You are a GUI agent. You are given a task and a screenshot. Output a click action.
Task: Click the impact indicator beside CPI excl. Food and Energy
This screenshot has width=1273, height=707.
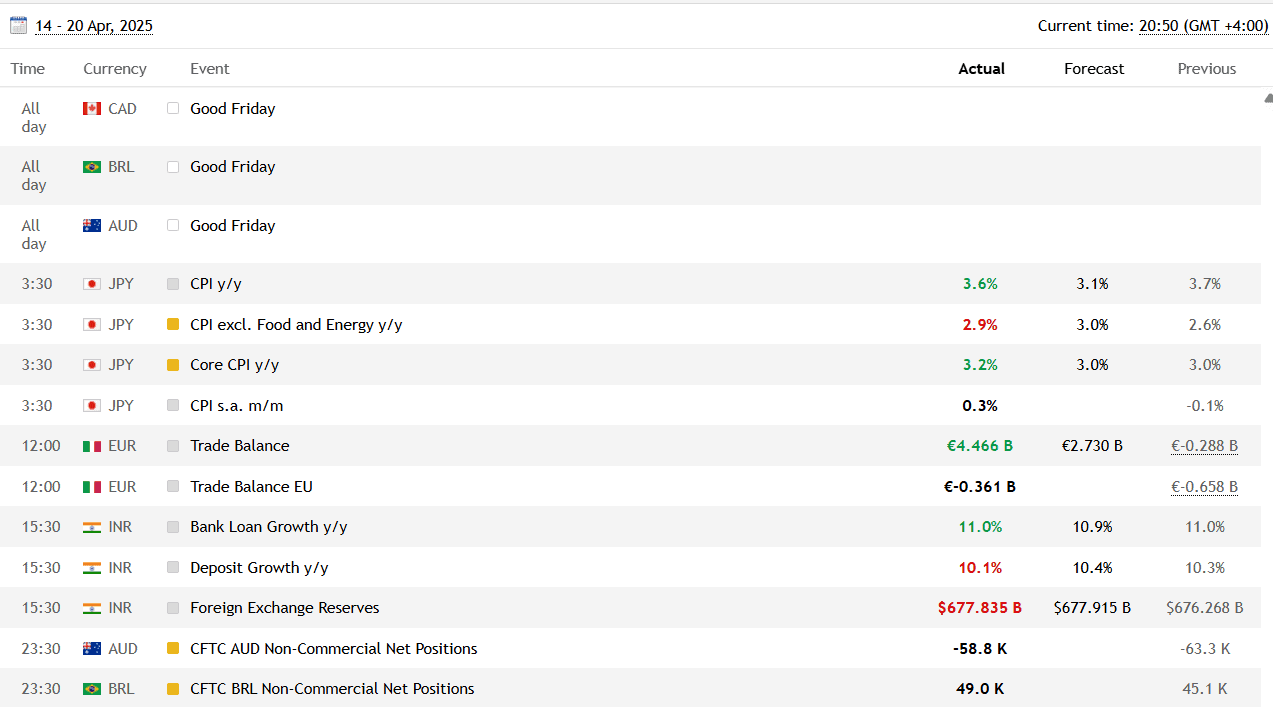[x=171, y=324]
